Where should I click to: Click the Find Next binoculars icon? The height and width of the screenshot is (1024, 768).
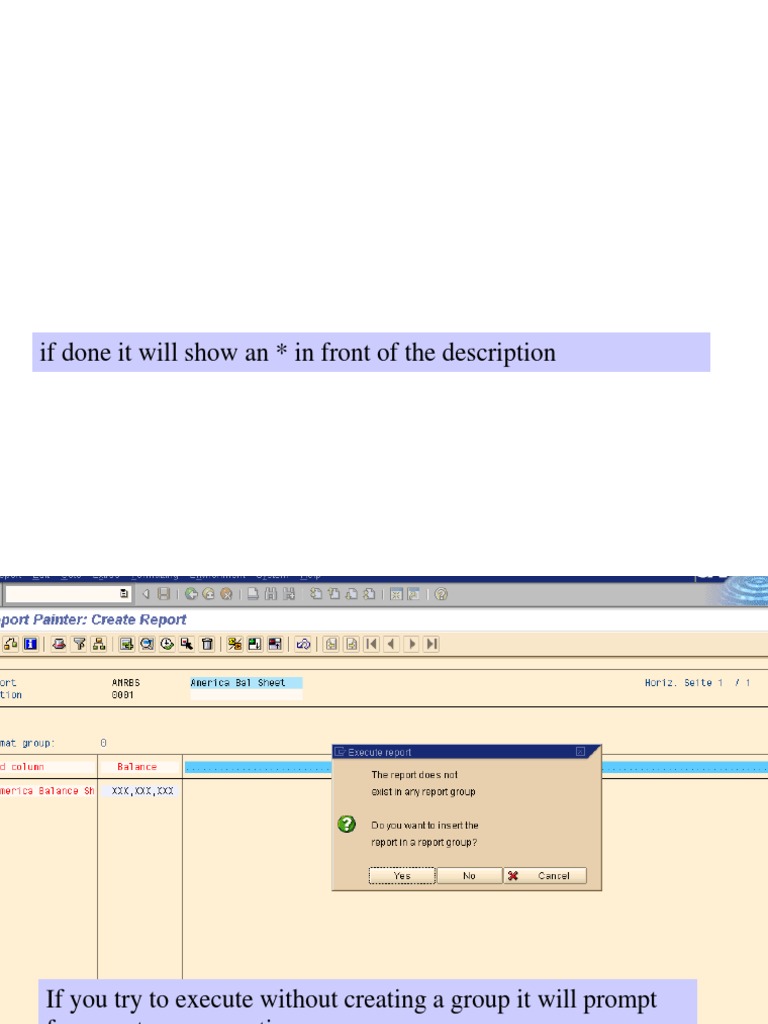click(289, 594)
